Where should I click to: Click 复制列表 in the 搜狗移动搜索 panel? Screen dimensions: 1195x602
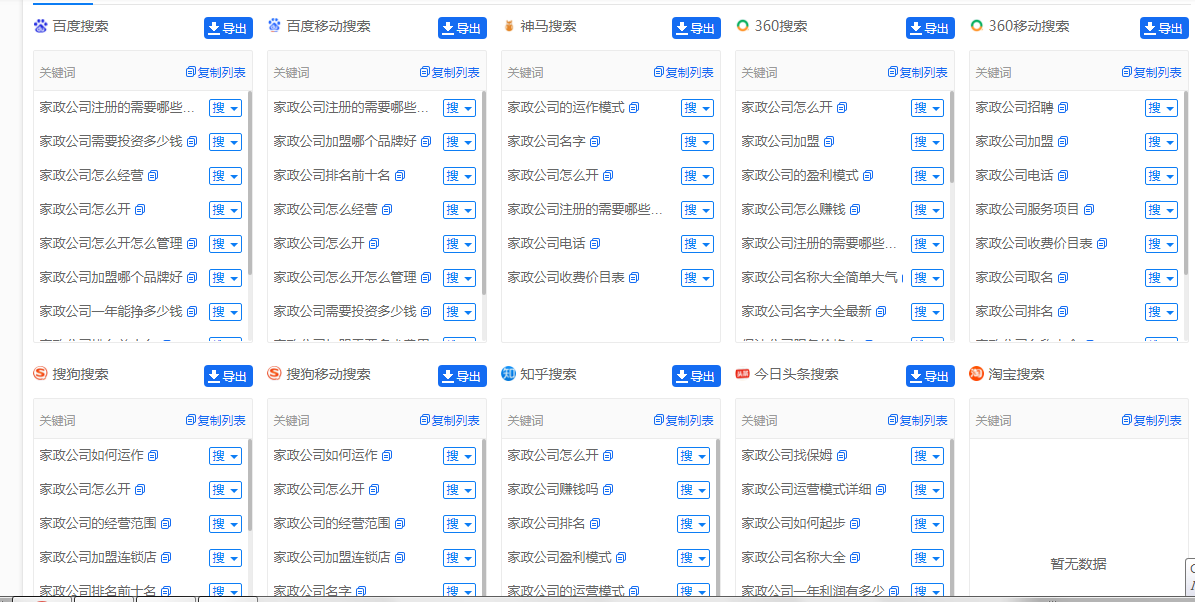pos(450,421)
